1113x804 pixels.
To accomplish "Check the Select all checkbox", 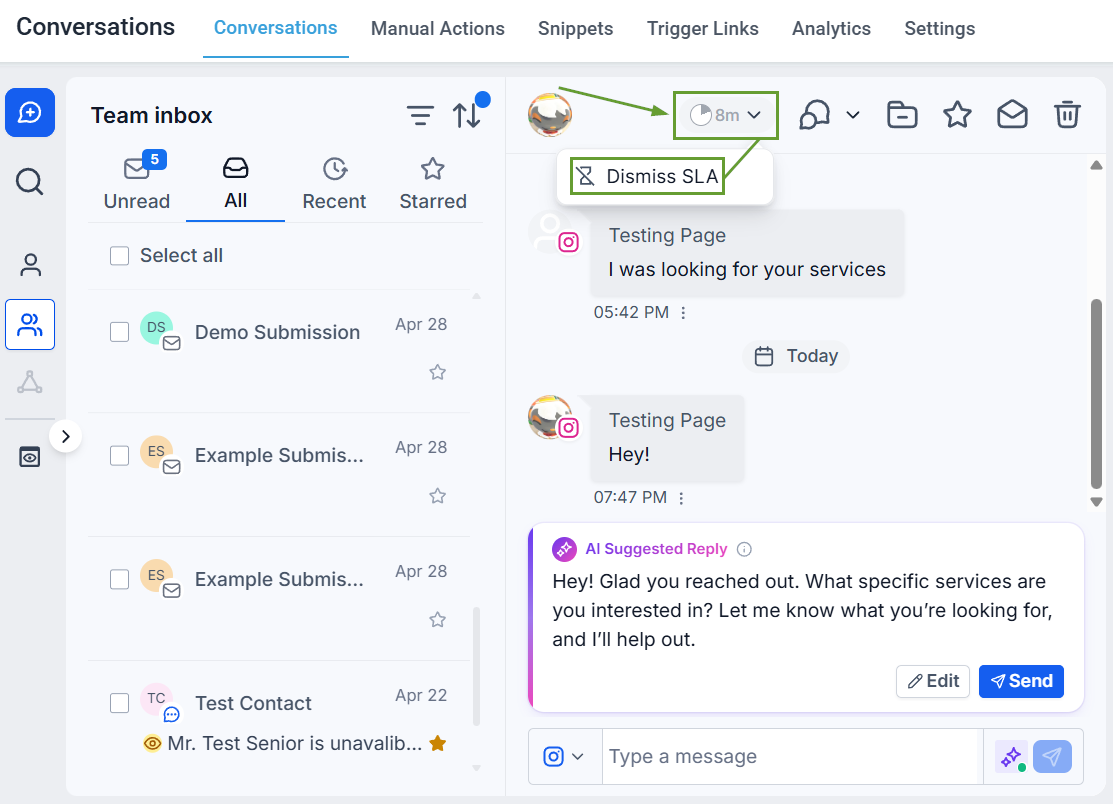I will pos(119,255).
